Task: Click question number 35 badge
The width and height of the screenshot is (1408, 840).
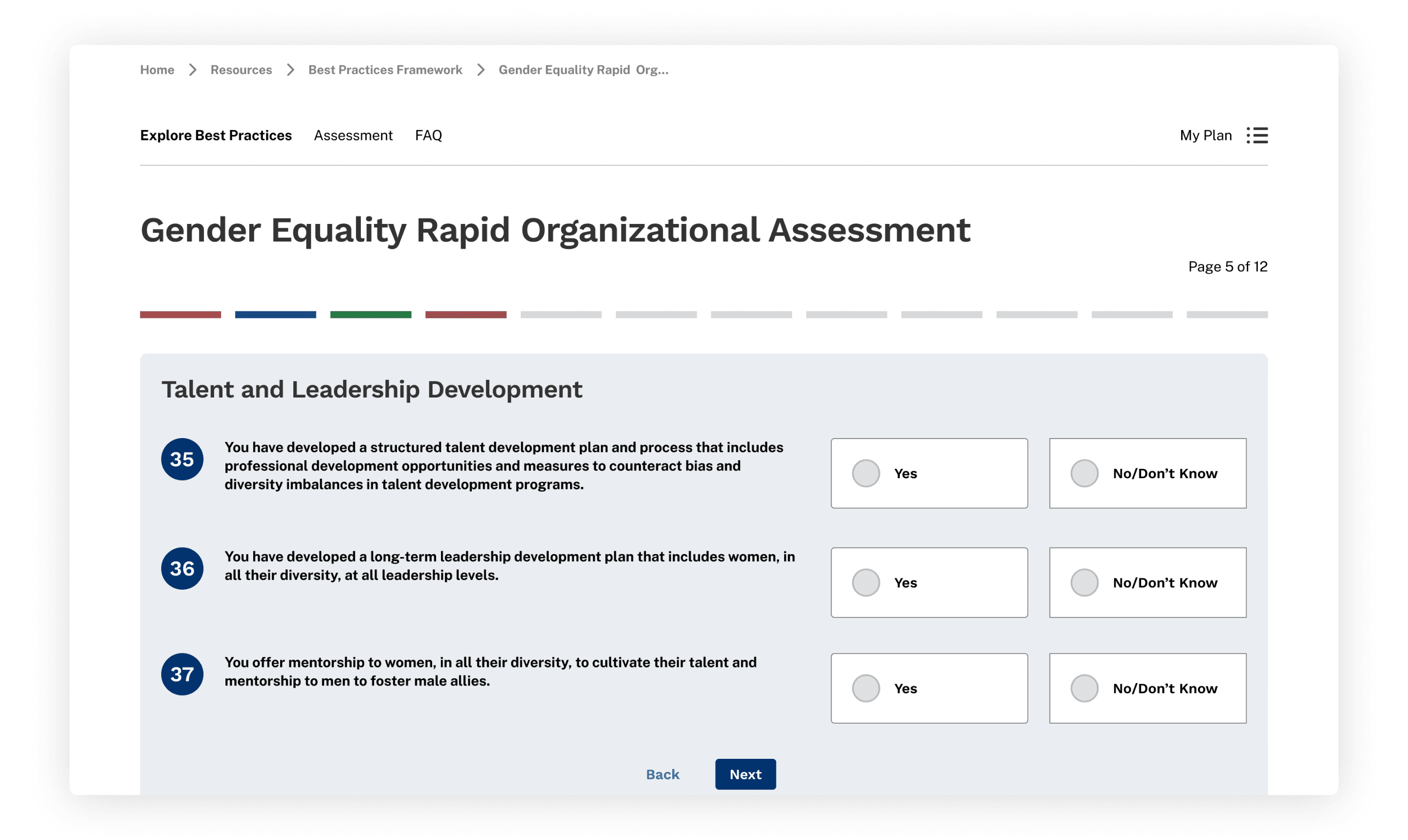Action: 182,459
